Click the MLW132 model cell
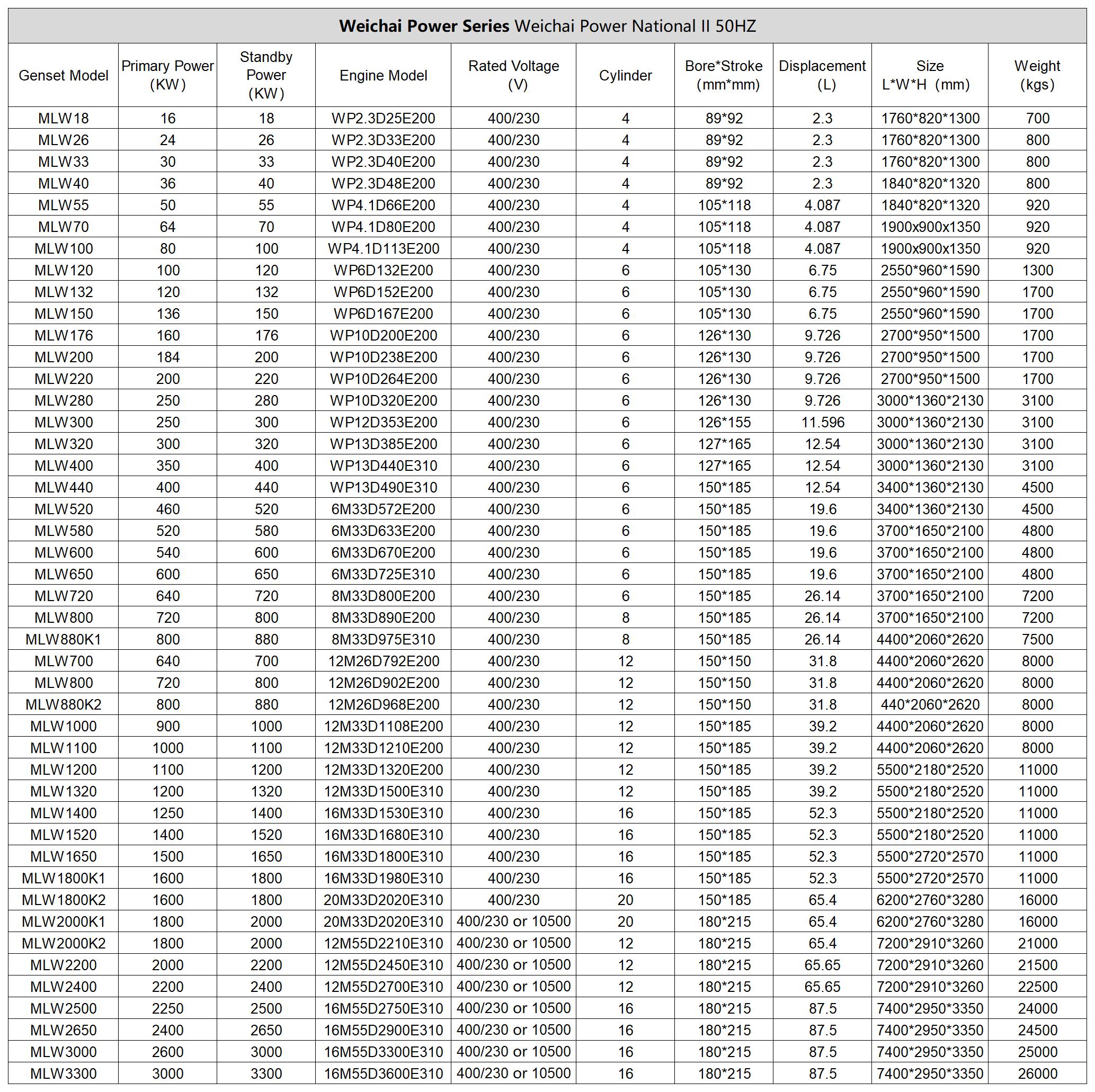Screen dimensions: 1095x1092 (x=64, y=292)
